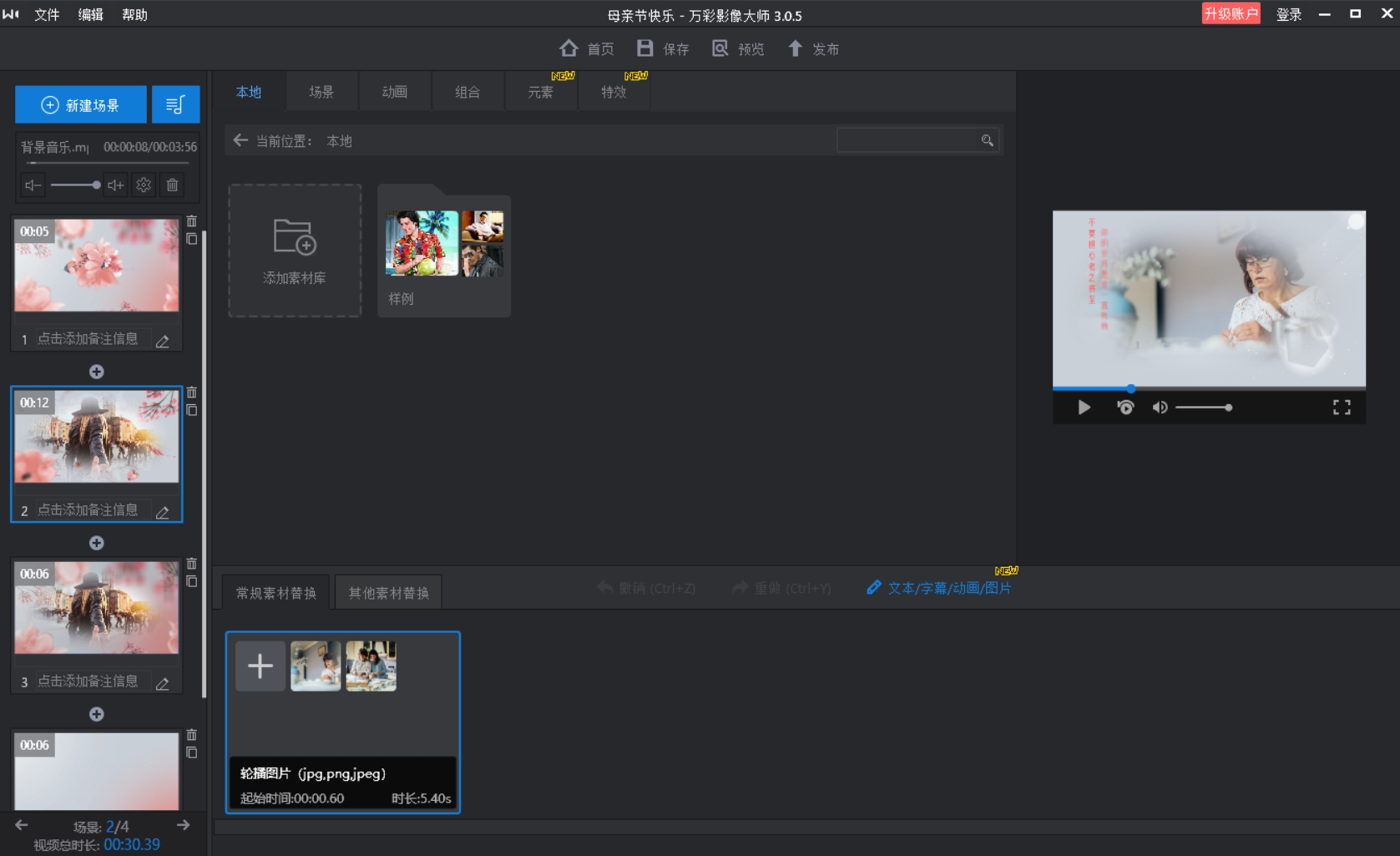
Task: Delete scene 2 with trash icon
Action: [x=192, y=393]
